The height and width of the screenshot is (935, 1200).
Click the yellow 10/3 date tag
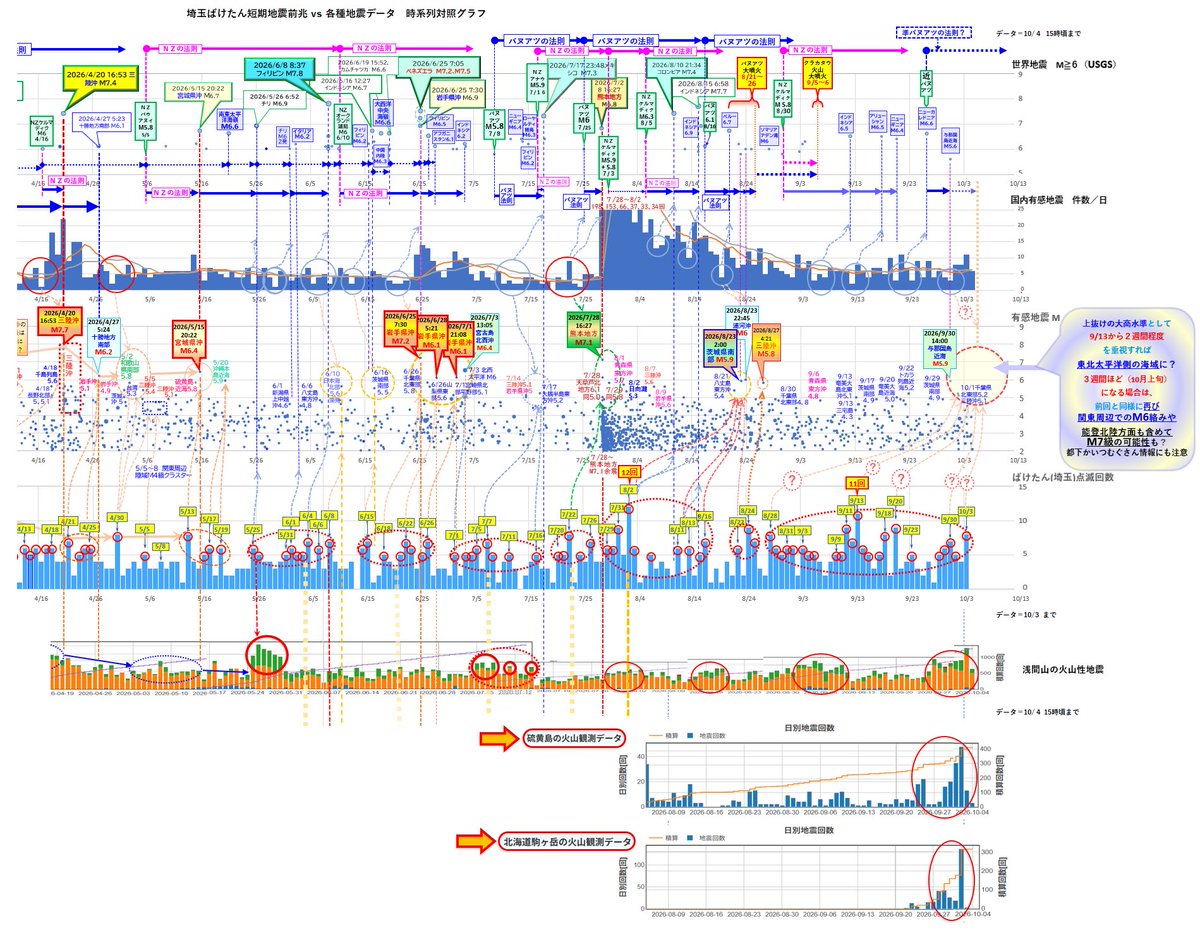(x=967, y=511)
